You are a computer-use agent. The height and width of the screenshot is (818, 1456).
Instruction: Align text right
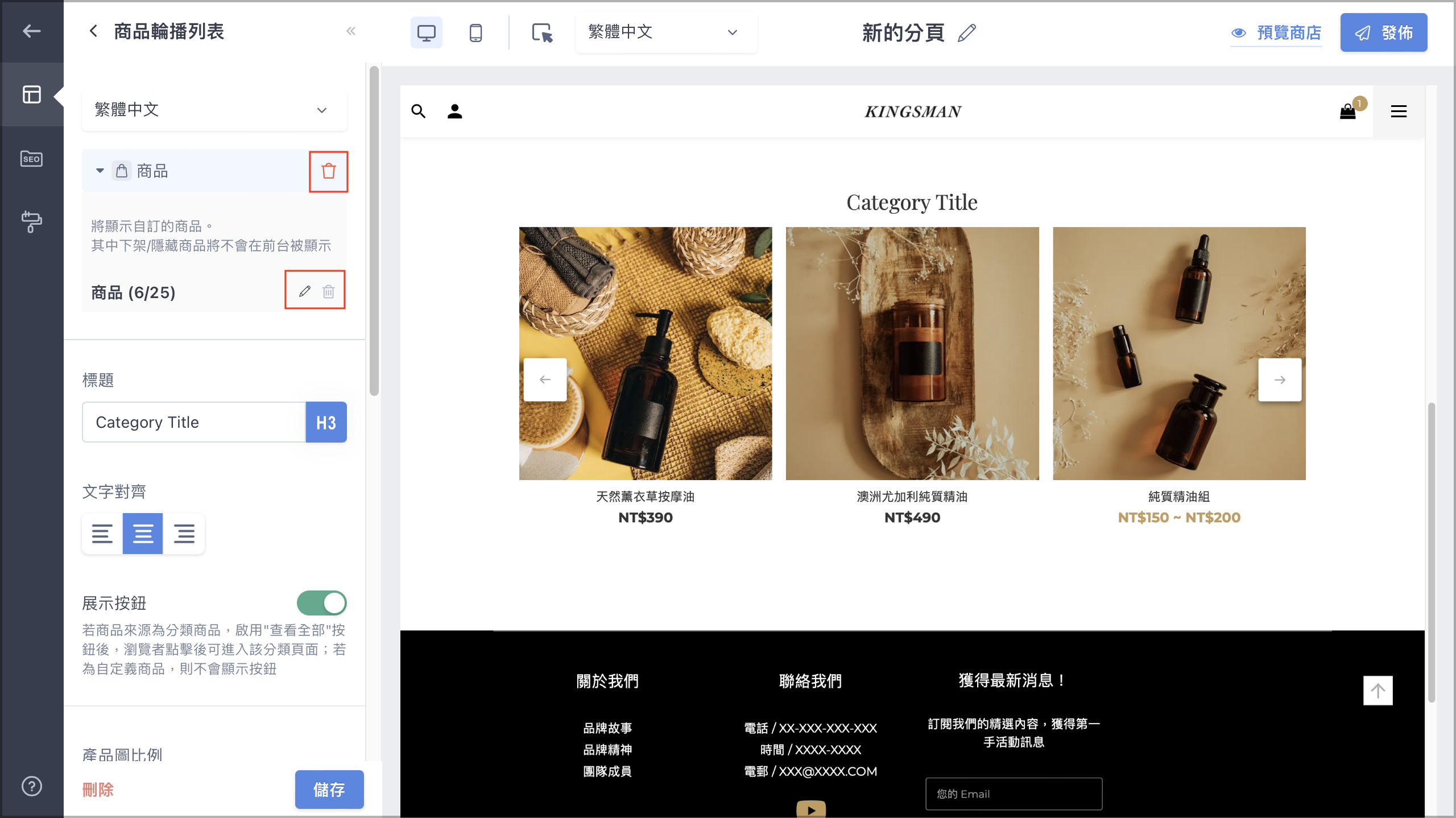(x=184, y=534)
